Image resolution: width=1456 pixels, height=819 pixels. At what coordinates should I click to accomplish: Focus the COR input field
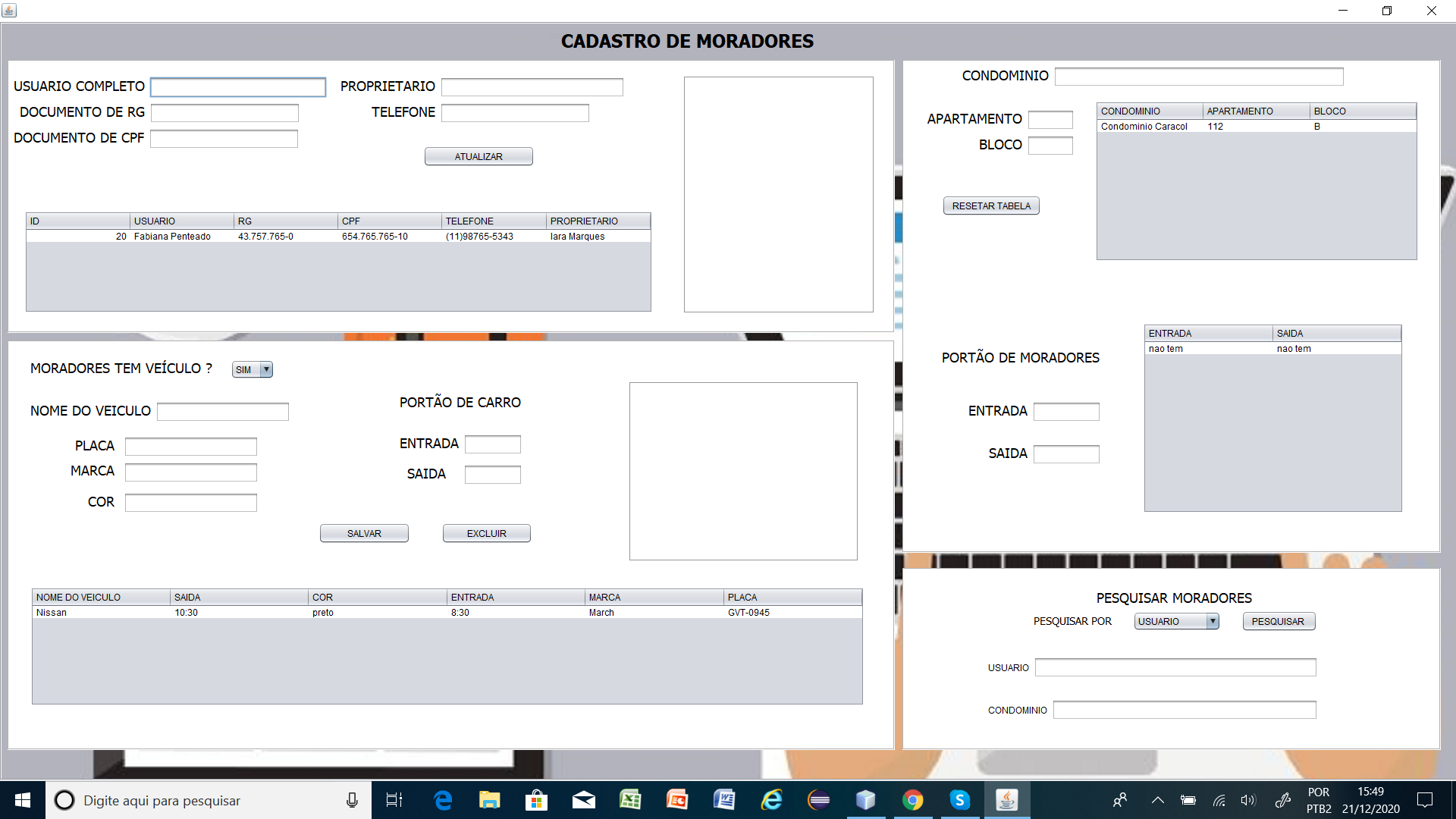191,503
